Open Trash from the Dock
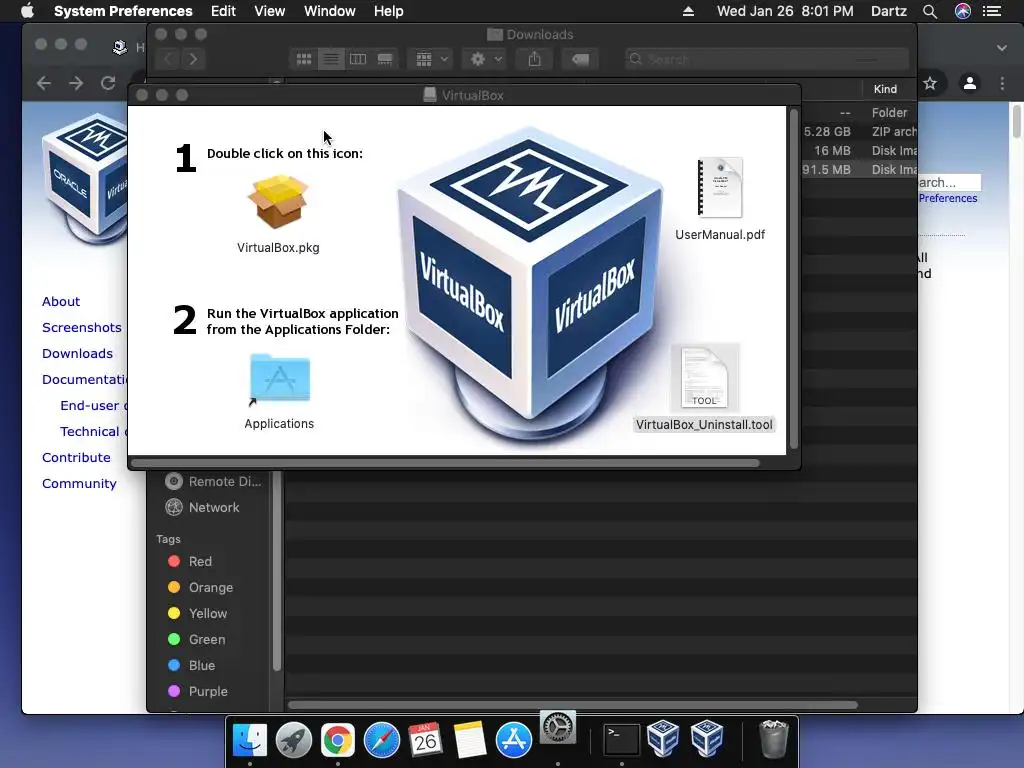Image resolution: width=1024 pixels, height=768 pixels. click(774, 740)
